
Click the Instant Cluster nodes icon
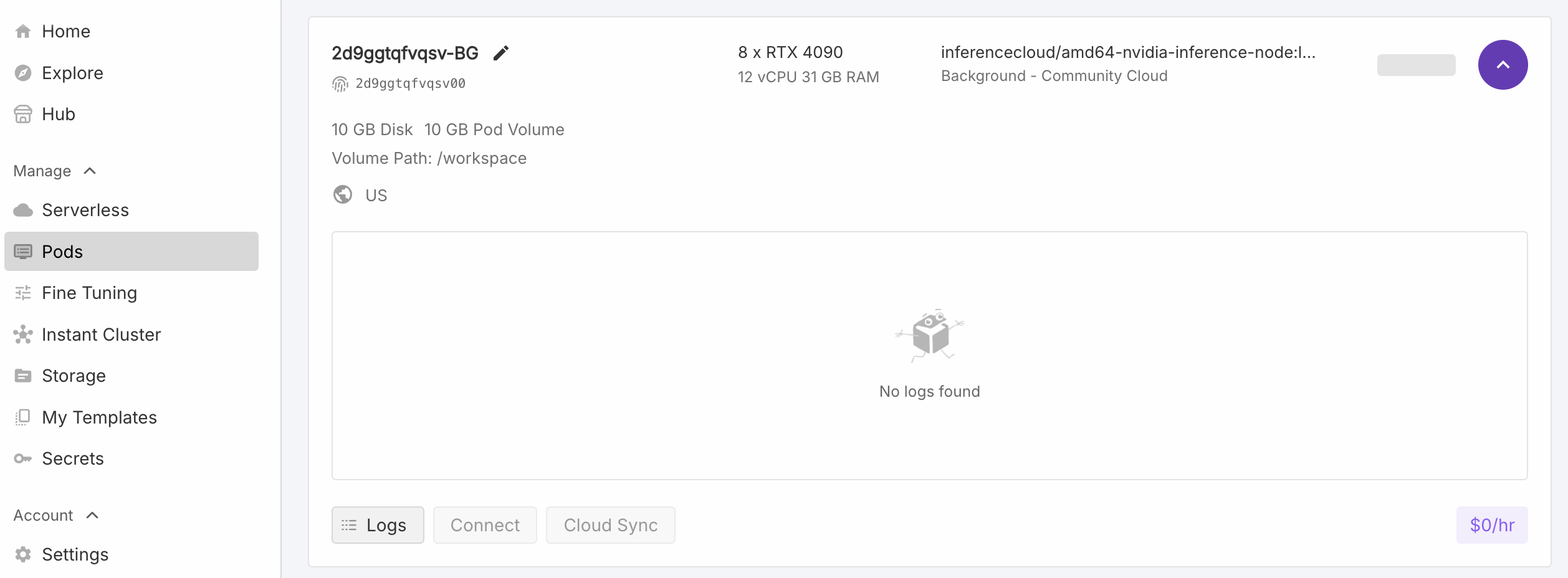(x=23, y=334)
